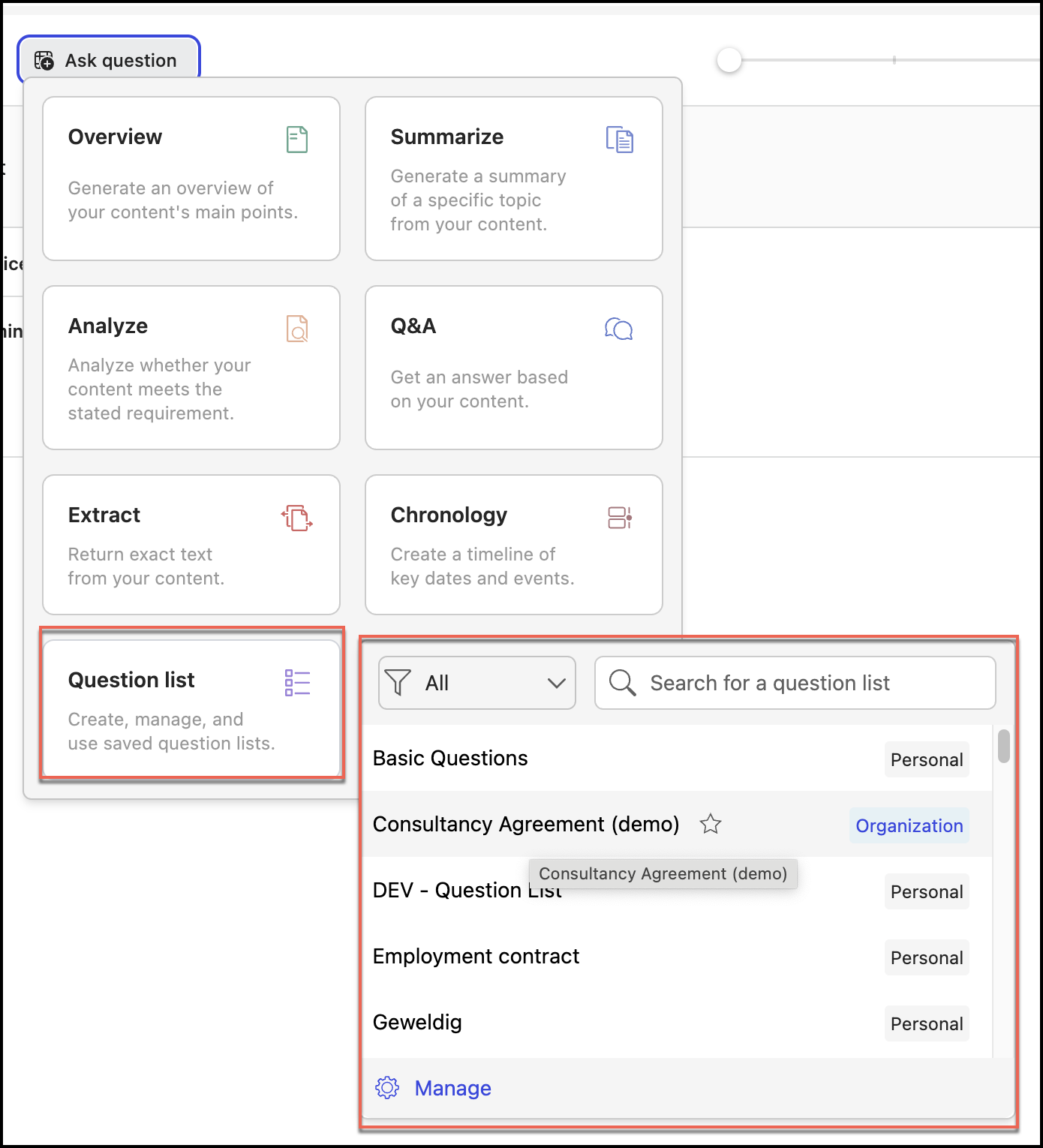Focus the question list search field
Viewport: 1043px width, 1148px height.
[795, 683]
